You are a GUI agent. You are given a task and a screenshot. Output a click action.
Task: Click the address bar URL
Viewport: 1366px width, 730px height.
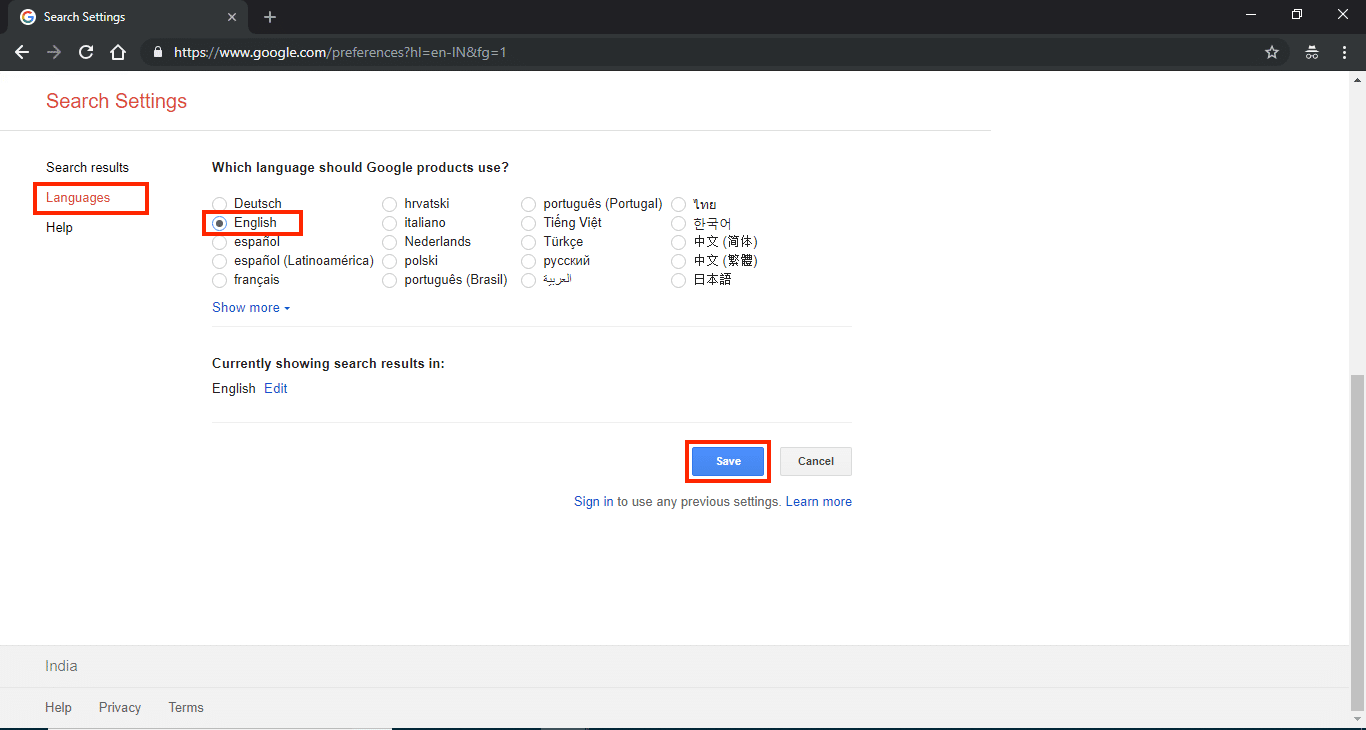pyautogui.click(x=340, y=52)
